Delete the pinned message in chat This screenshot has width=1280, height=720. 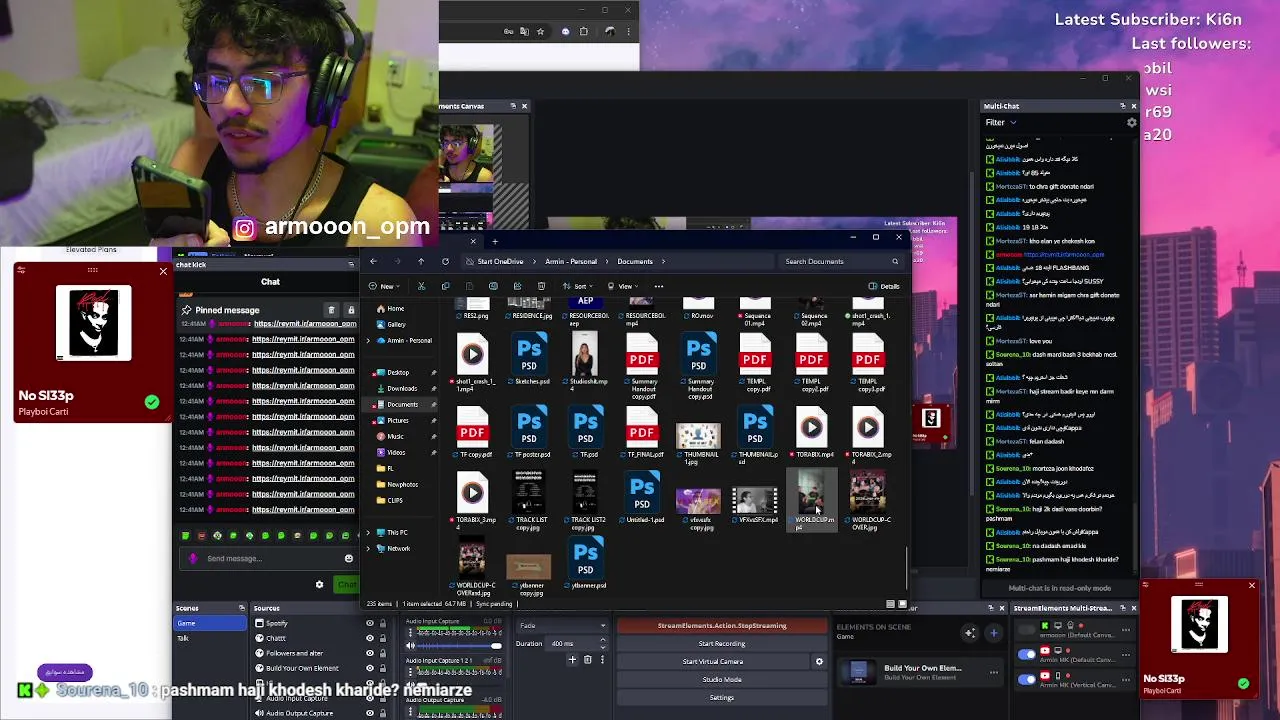(x=331, y=310)
